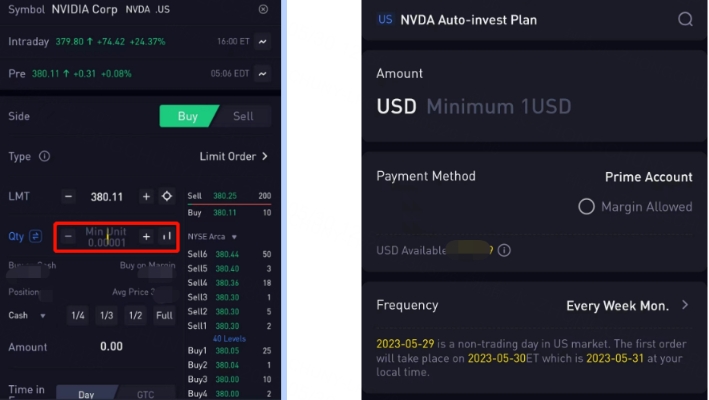
Task: Search in NVDA Auto-invest Plan
Action: (x=685, y=19)
